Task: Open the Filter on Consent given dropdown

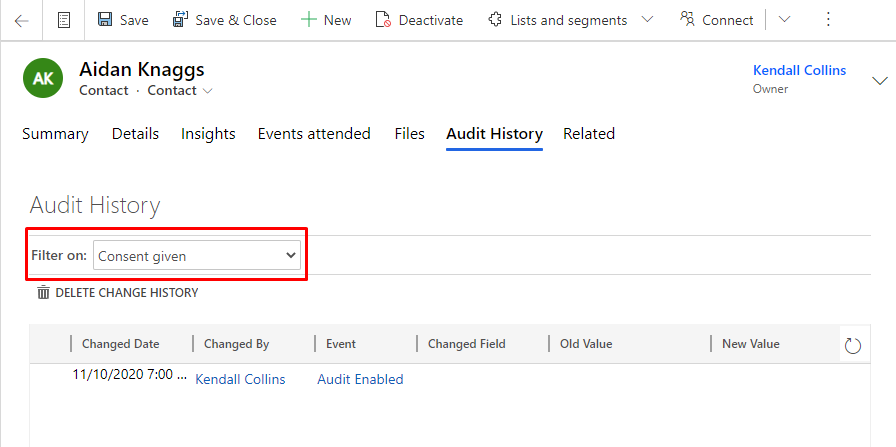Action: pyautogui.click(x=197, y=255)
